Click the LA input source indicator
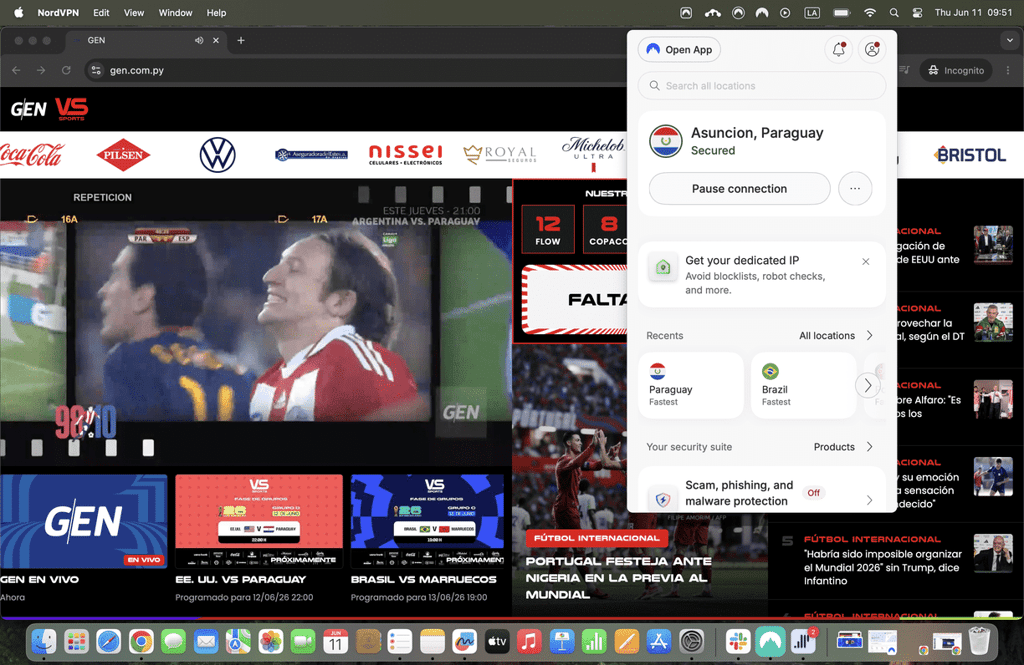This screenshot has height=665, width=1024. (812, 12)
